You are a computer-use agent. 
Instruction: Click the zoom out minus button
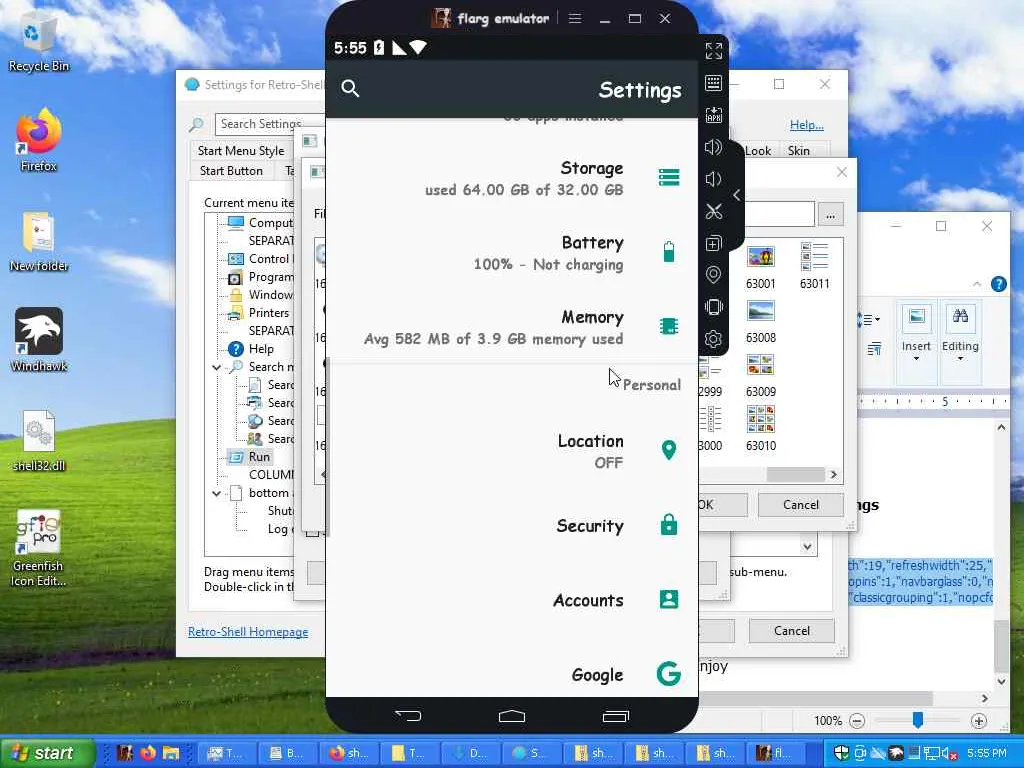point(857,721)
